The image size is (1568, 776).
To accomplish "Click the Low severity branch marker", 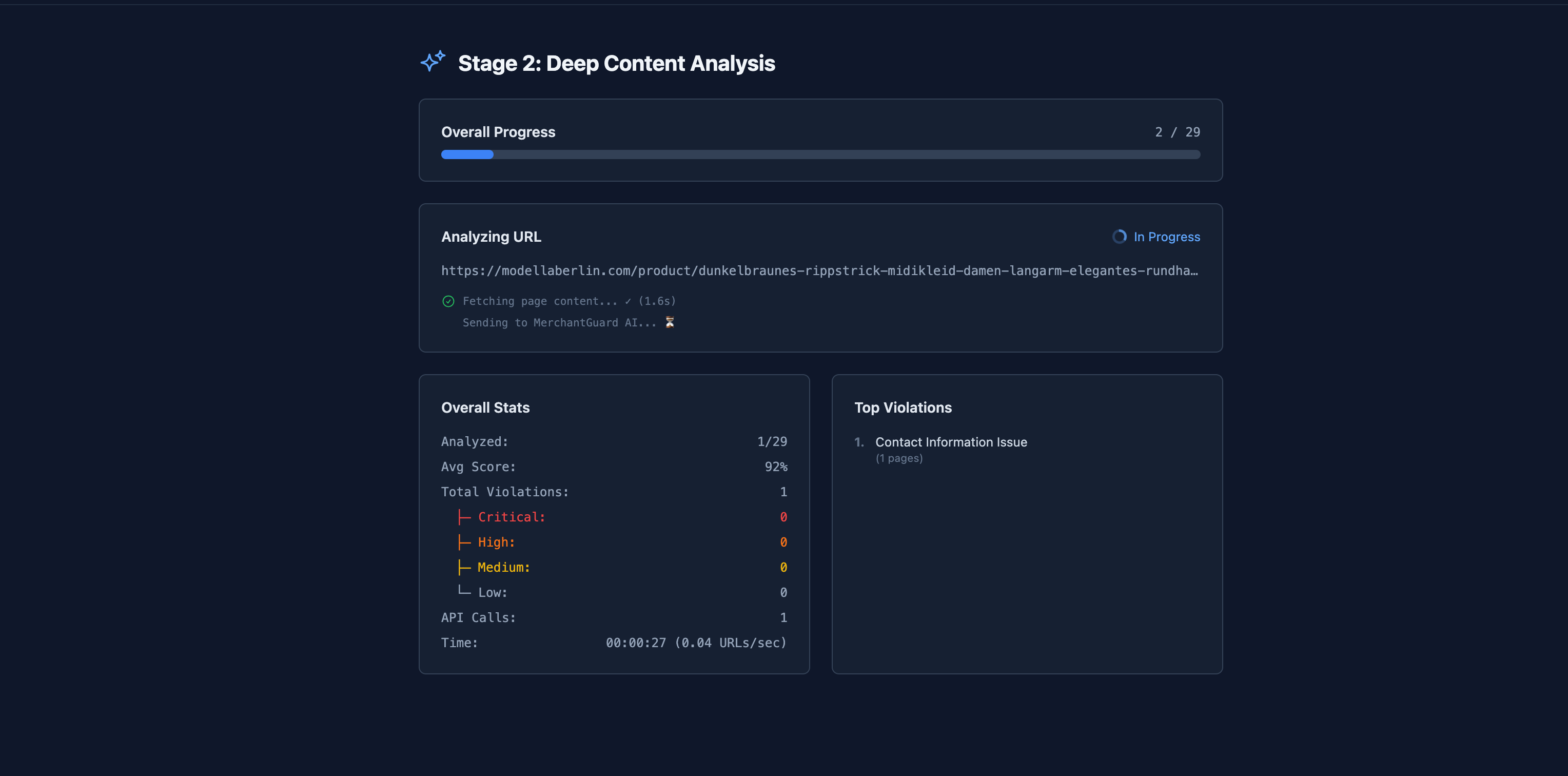I will (463, 592).
